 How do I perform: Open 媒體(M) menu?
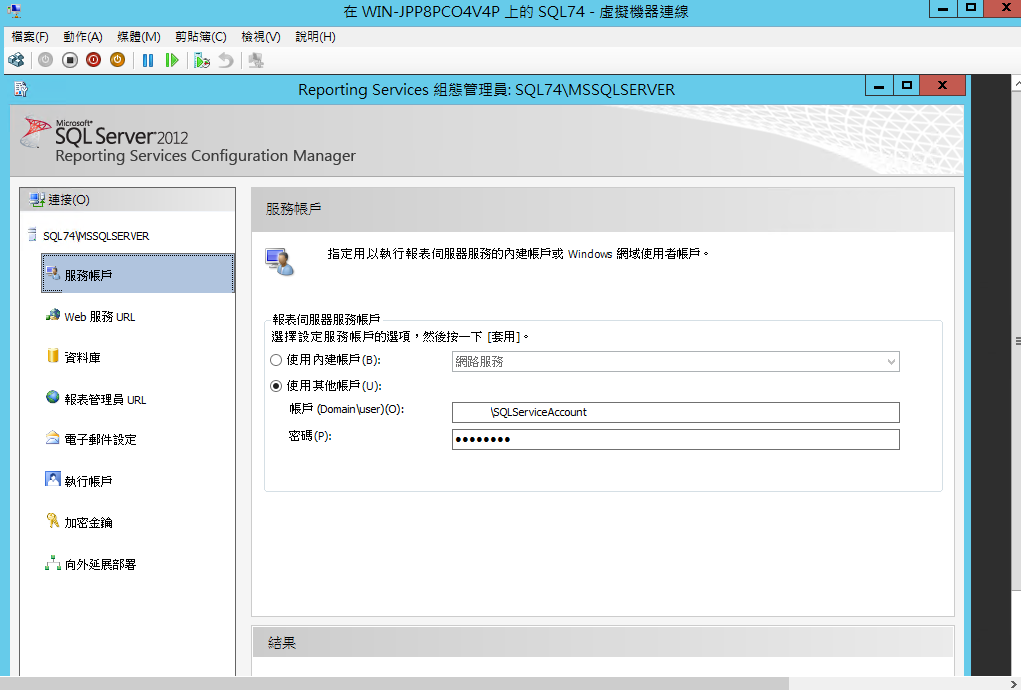point(139,37)
